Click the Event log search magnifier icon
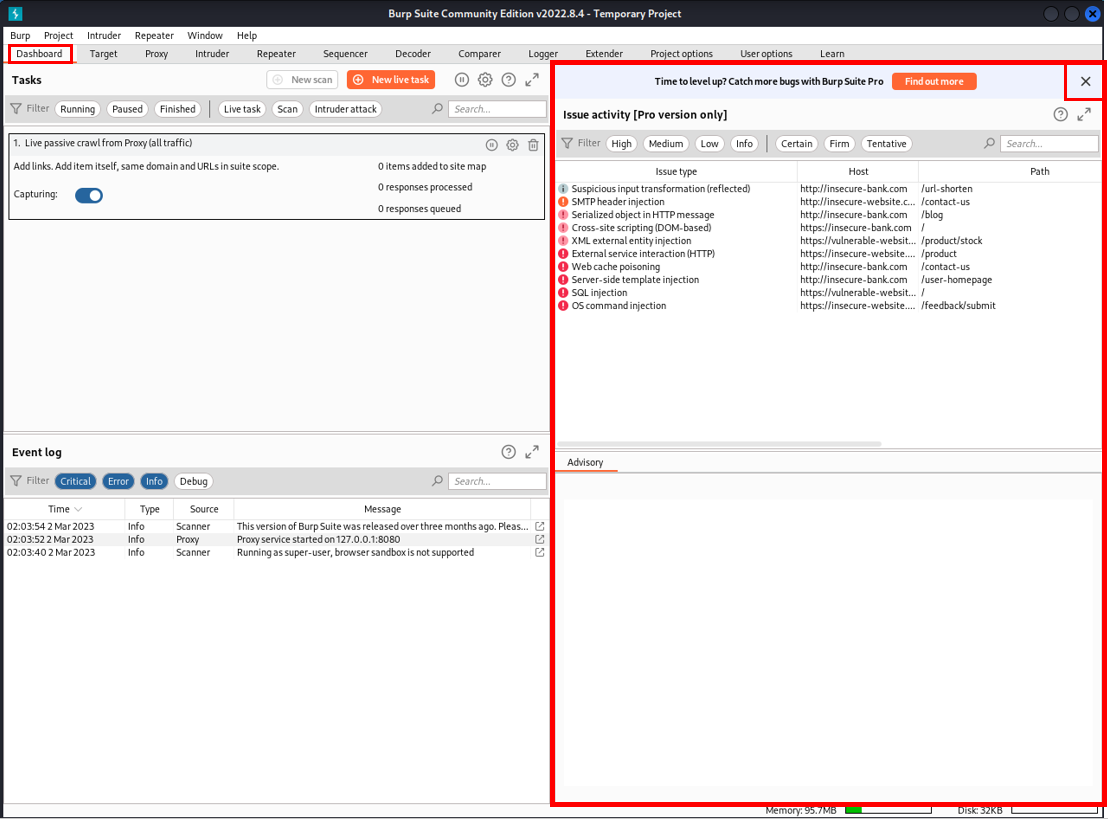 [x=437, y=481]
